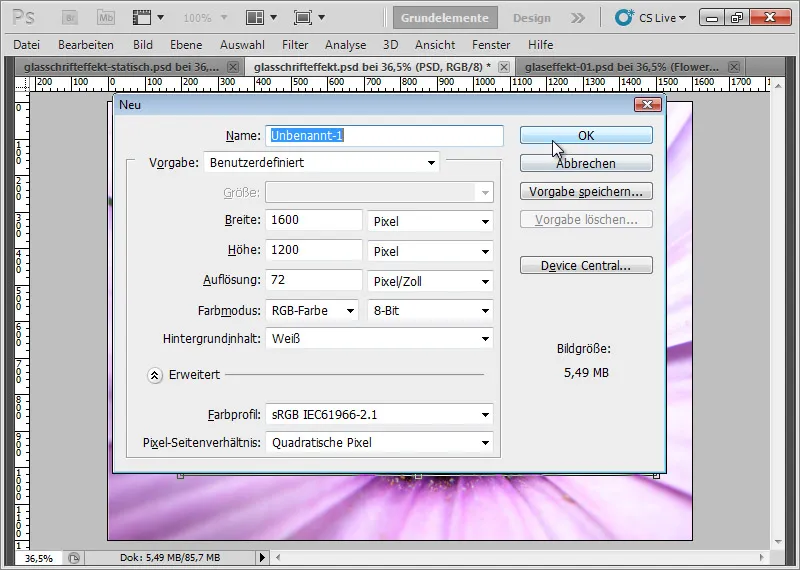The height and width of the screenshot is (570, 800).
Task: Confirm the new document with OK
Action: (586, 135)
